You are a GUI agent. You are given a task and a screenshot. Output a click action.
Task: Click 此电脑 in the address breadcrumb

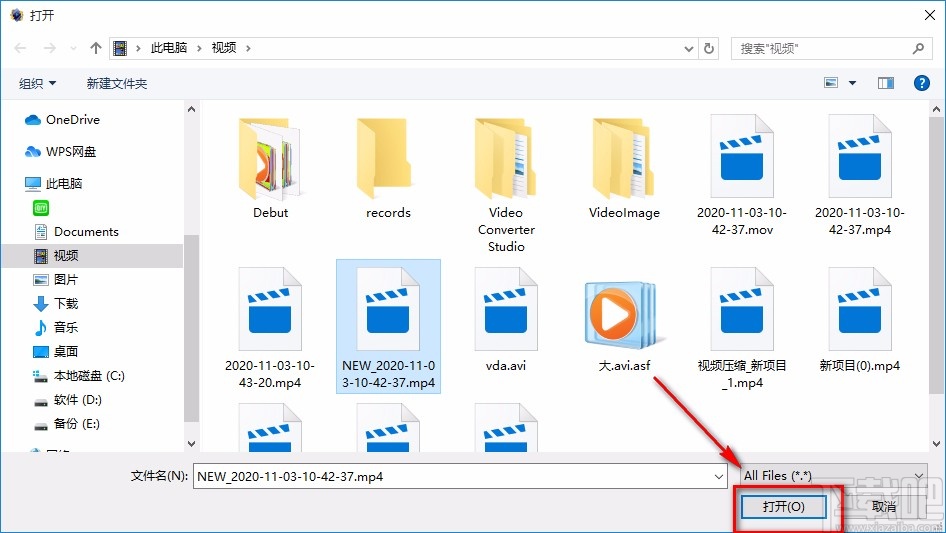click(169, 48)
